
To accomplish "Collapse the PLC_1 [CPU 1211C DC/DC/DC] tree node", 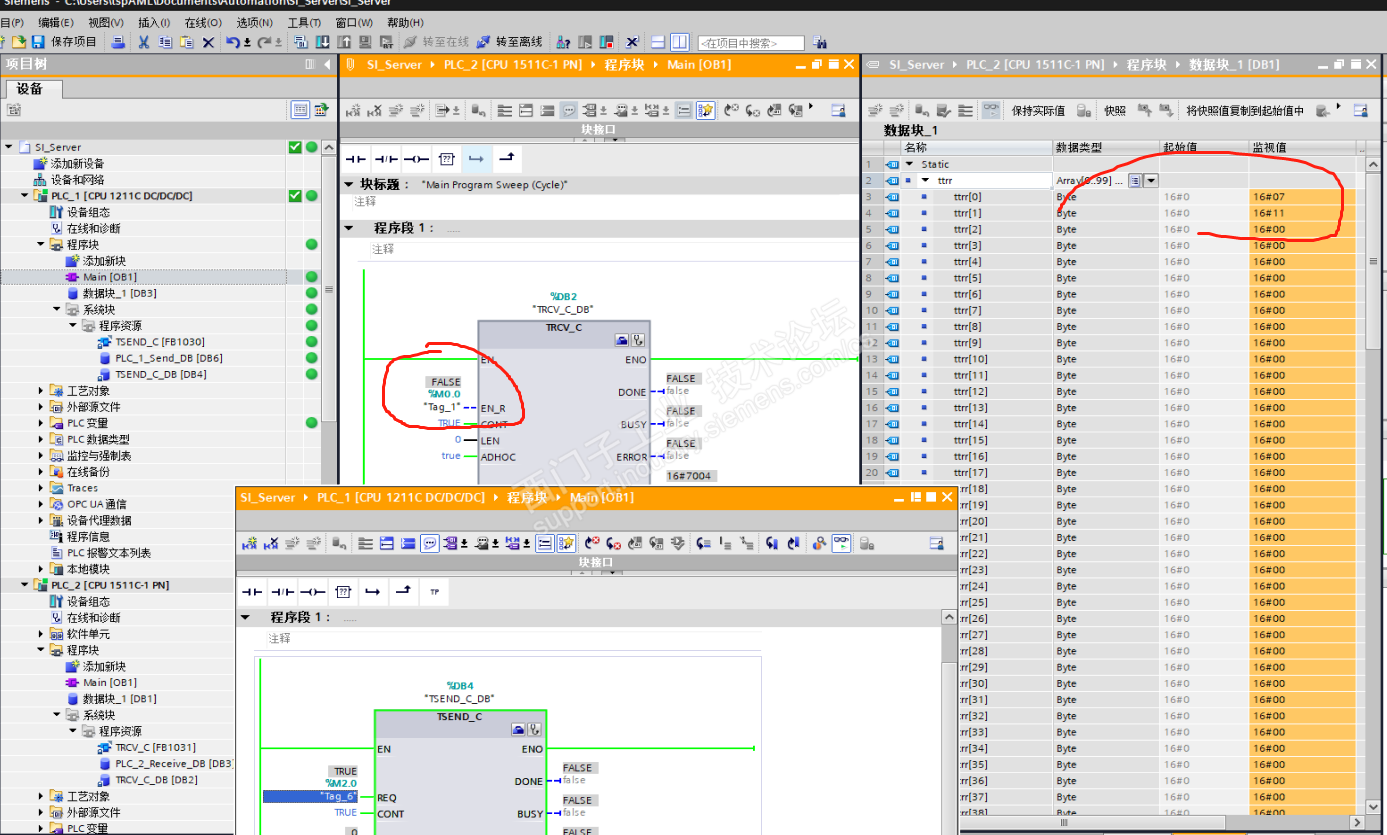I will click(x=25, y=196).
